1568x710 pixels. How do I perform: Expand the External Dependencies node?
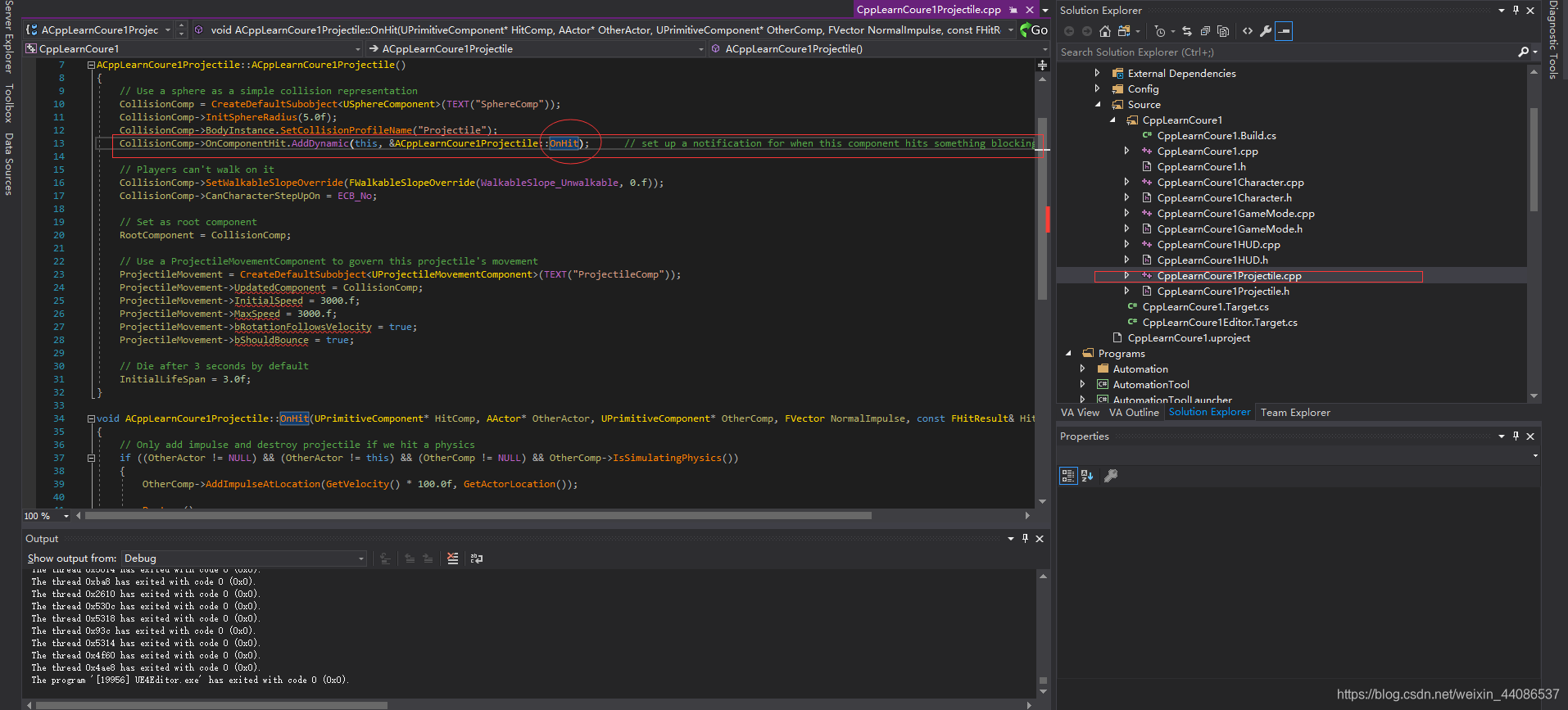pos(1098,73)
